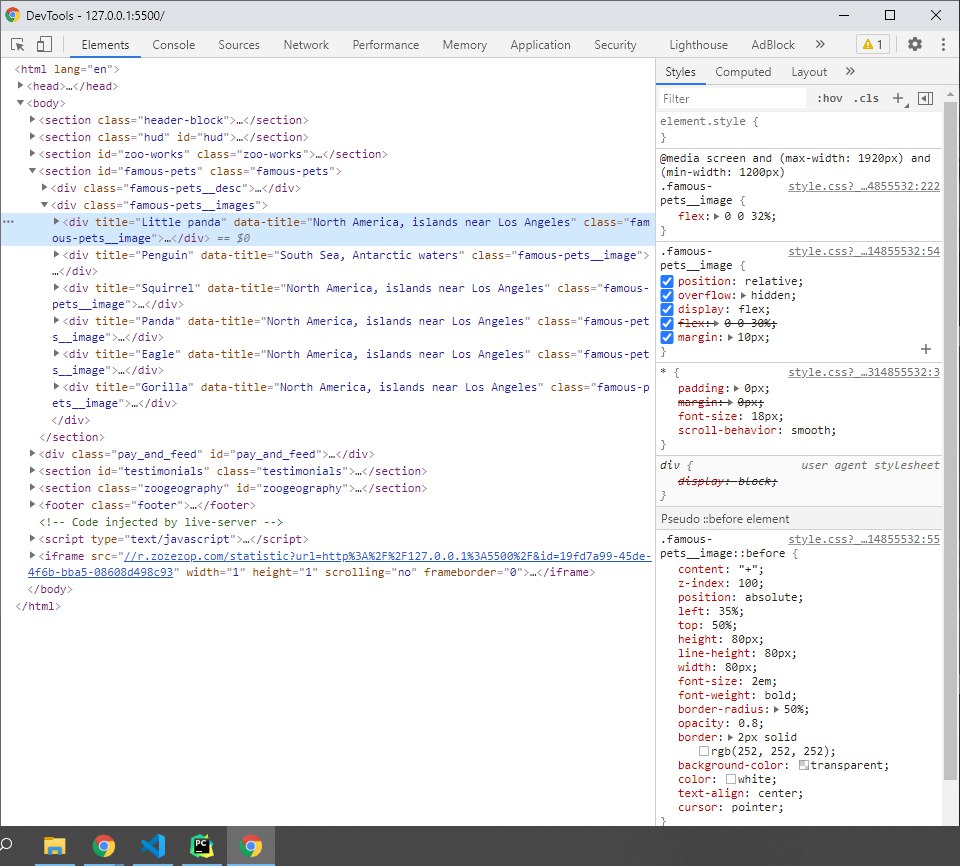960x866 pixels.
Task: Open File Explorer from the taskbar
Action: [54, 846]
